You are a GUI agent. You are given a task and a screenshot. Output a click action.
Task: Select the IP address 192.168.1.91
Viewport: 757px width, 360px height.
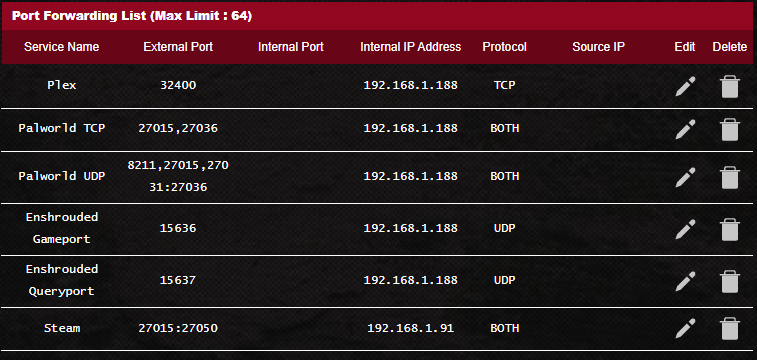pyautogui.click(x=410, y=328)
